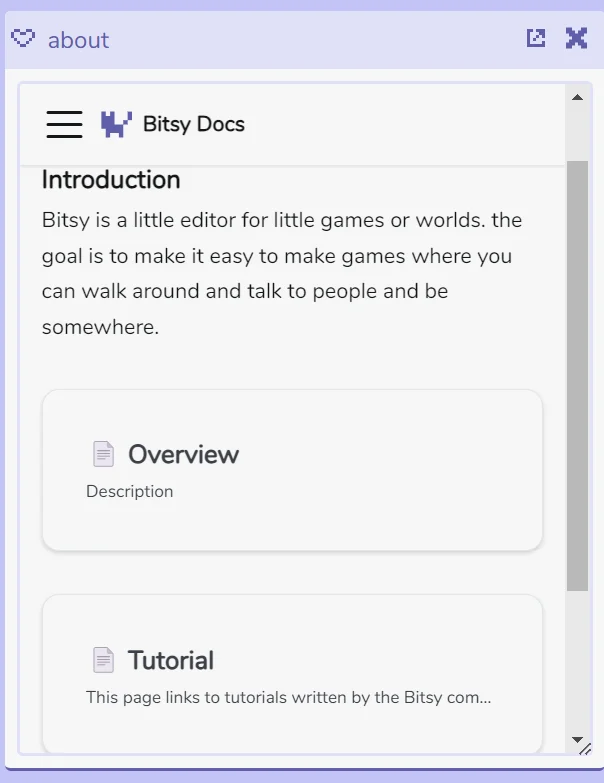Click the scrollbar down arrow
The width and height of the screenshot is (604, 783).
click(x=578, y=739)
